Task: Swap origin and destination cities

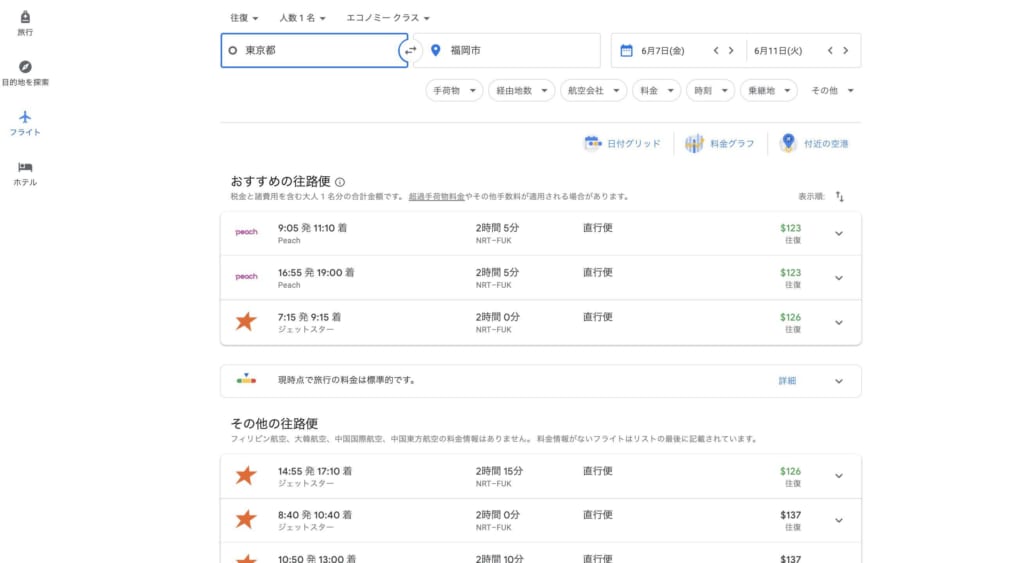Action: pos(410,50)
